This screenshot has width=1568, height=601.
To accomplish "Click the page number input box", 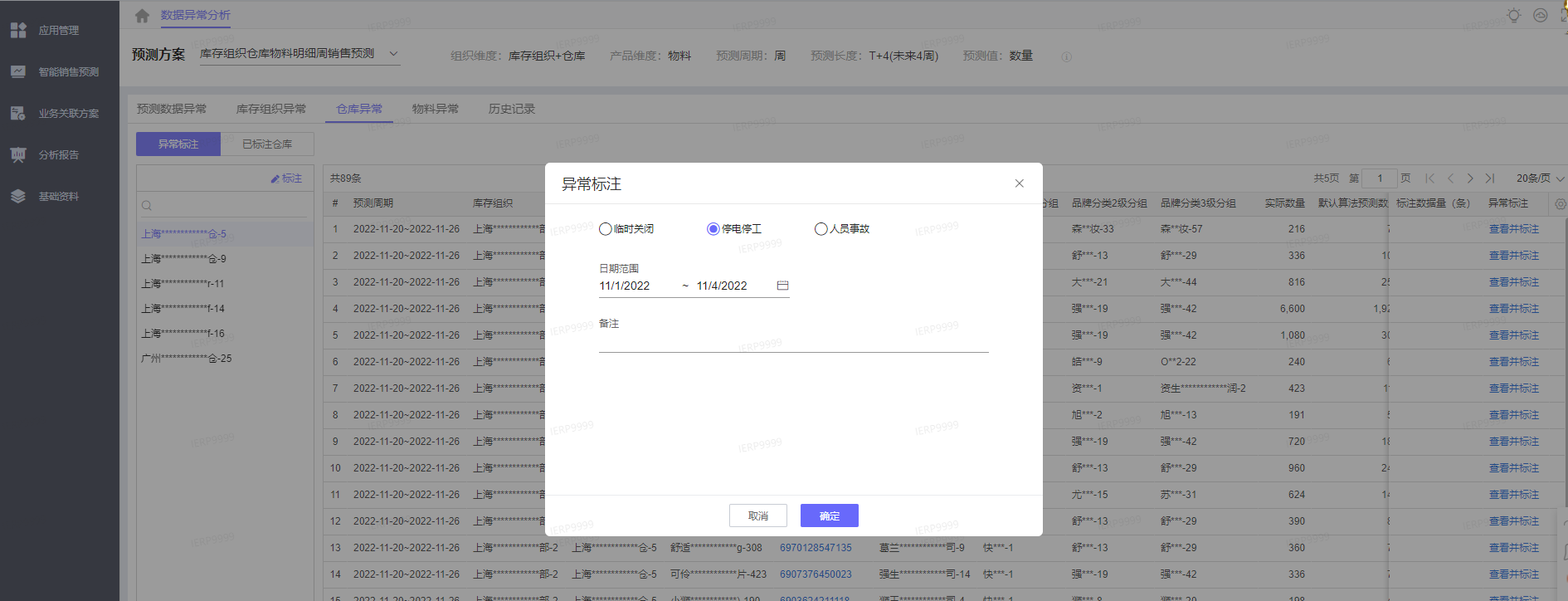I will point(1380,178).
